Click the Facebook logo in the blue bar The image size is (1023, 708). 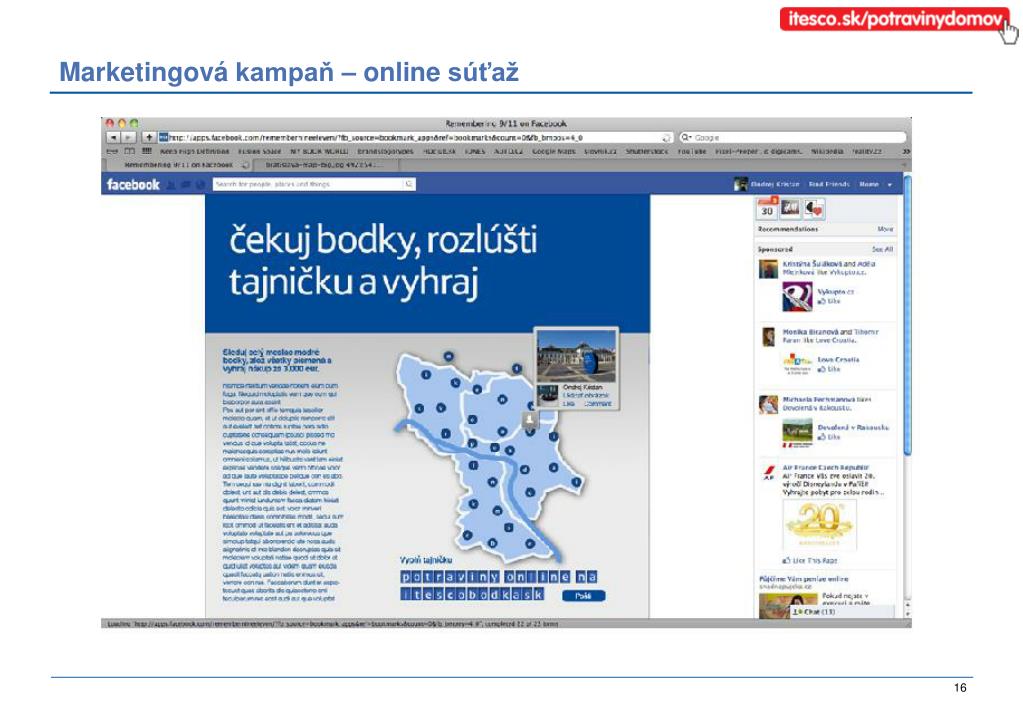point(133,184)
